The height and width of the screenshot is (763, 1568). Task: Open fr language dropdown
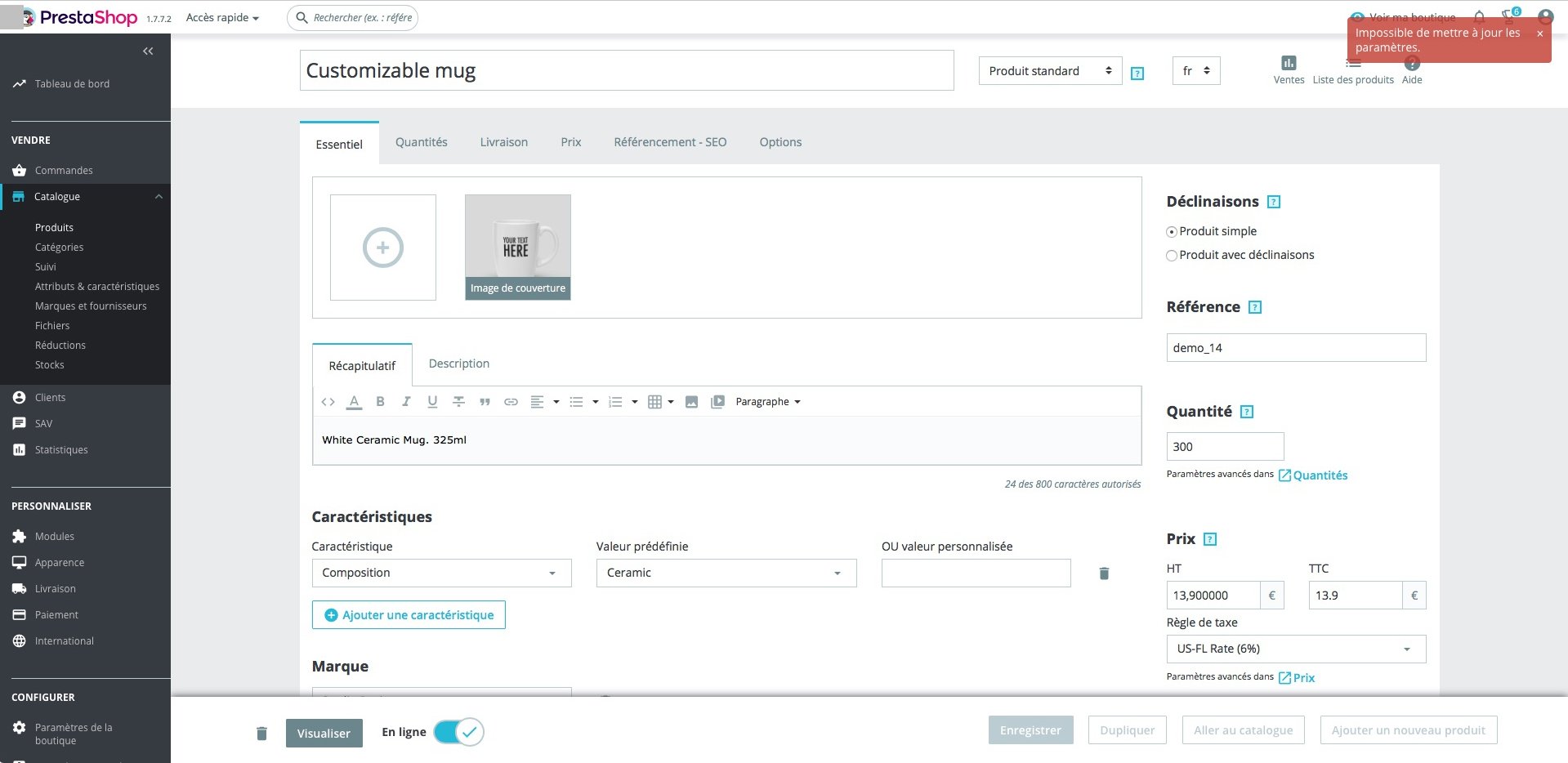(x=1196, y=71)
